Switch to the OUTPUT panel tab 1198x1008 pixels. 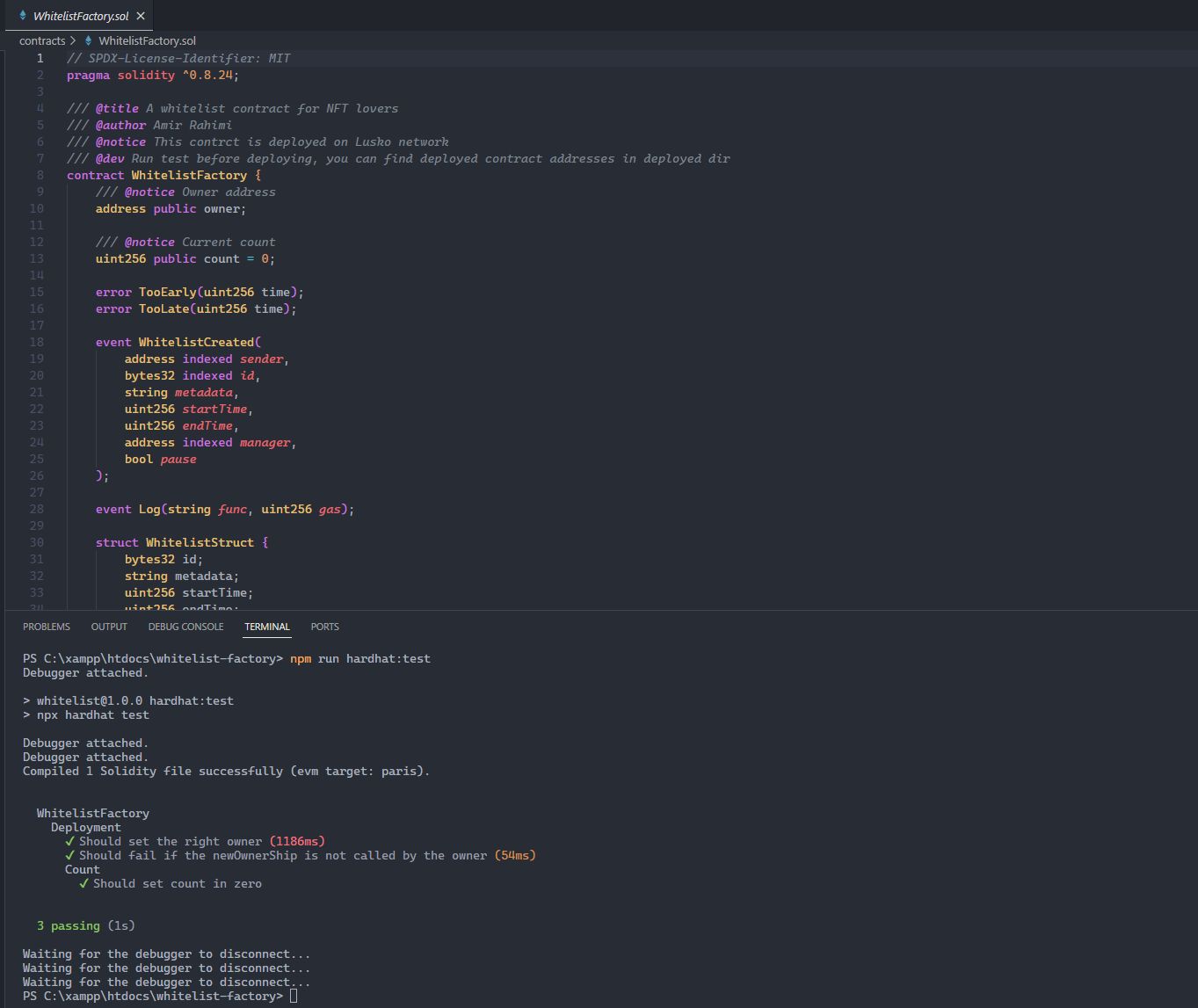pyautogui.click(x=109, y=627)
